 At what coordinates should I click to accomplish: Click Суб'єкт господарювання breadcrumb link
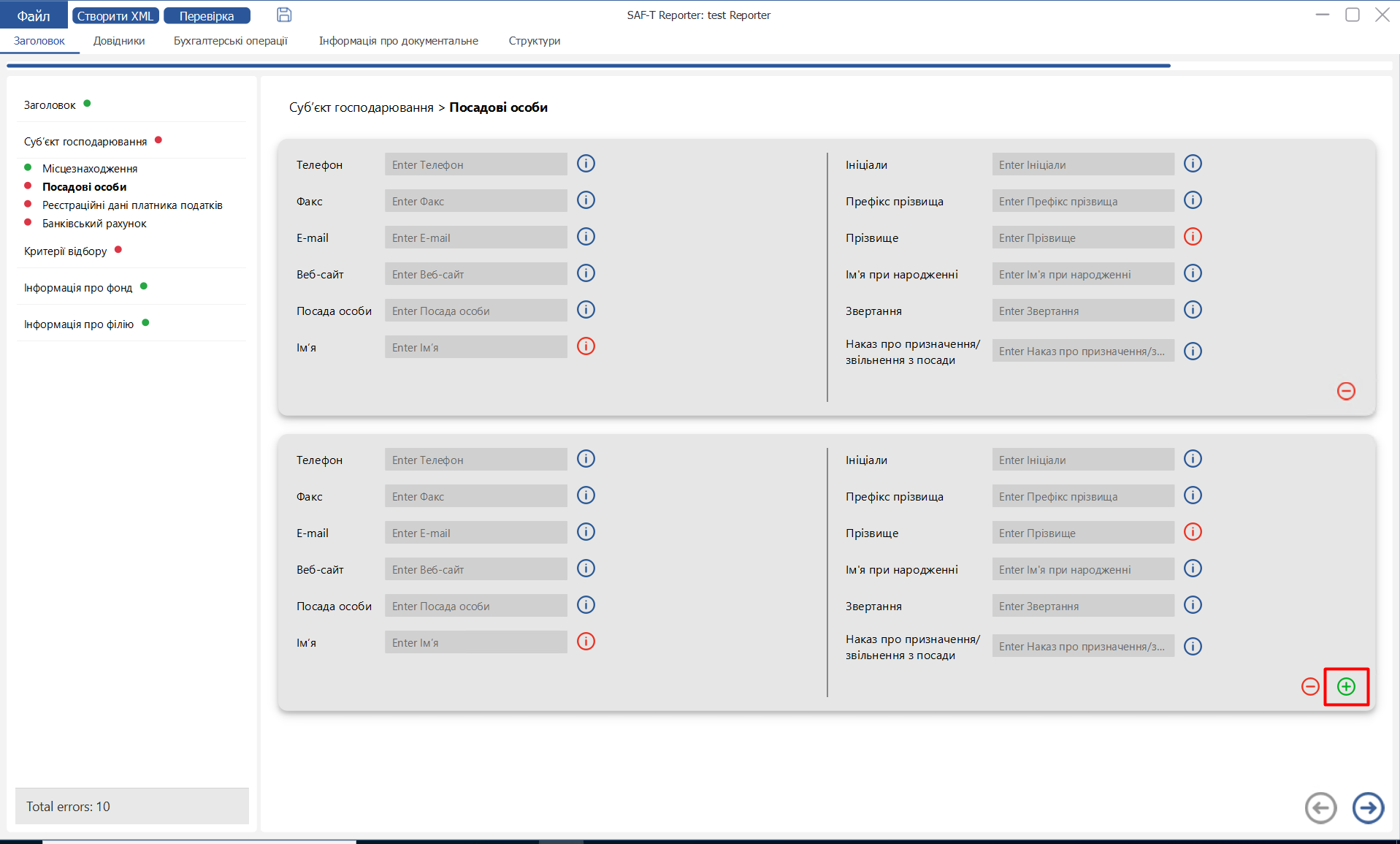point(362,107)
